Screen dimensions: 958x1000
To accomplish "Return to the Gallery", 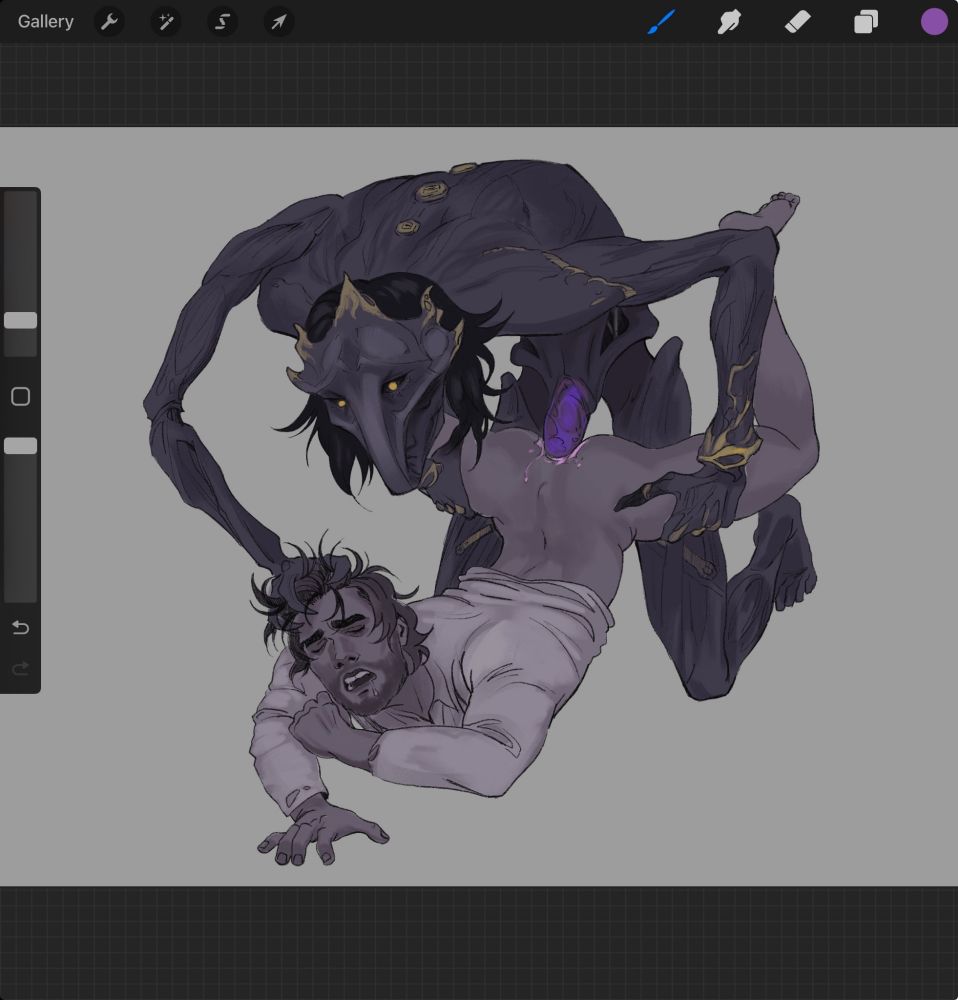I will [x=45, y=22].
